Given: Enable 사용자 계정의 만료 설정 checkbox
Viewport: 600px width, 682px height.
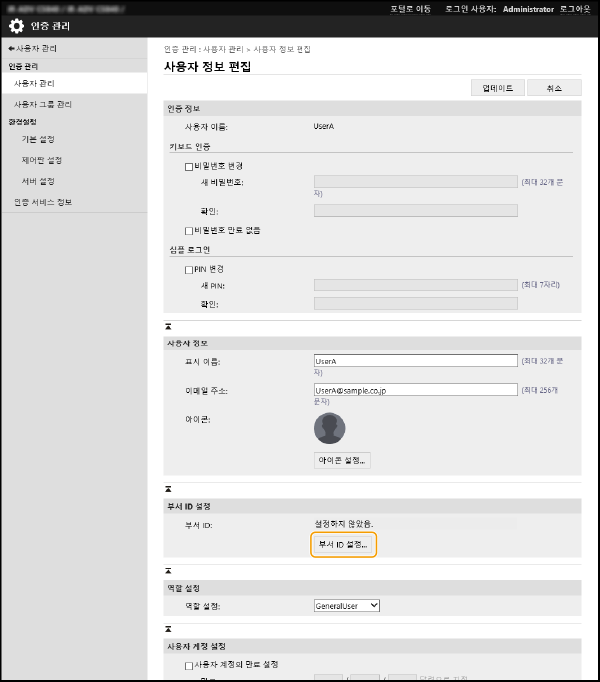Looking at the screenshot, I should 188,664.
